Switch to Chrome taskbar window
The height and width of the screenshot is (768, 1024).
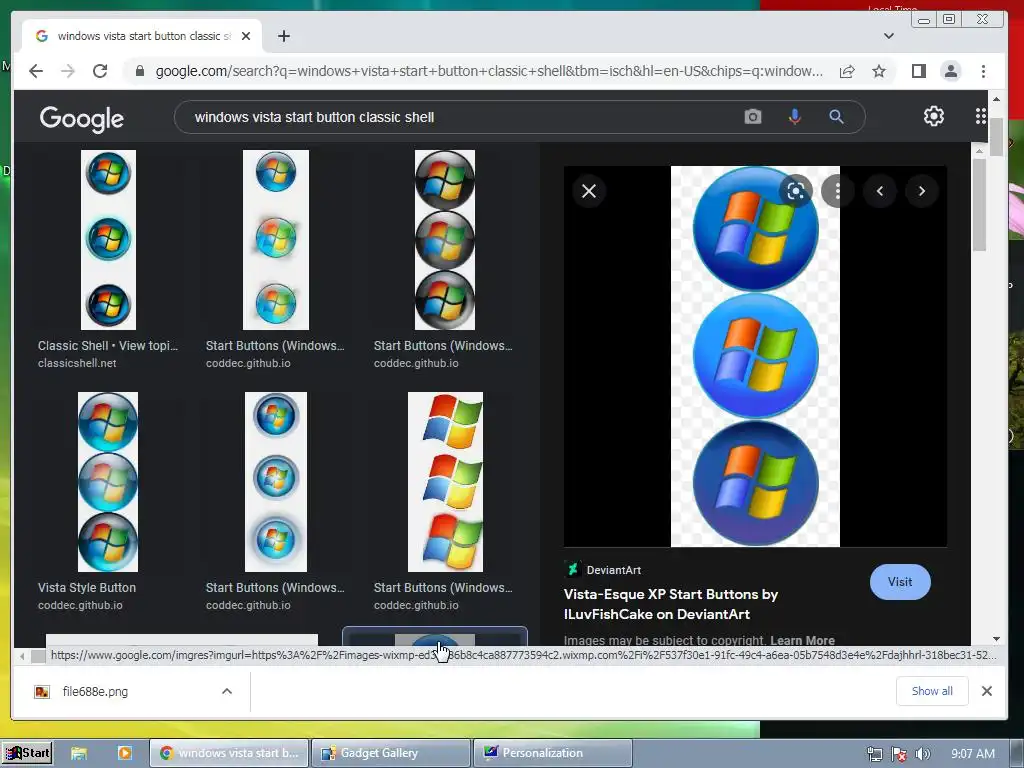point(229,753)
